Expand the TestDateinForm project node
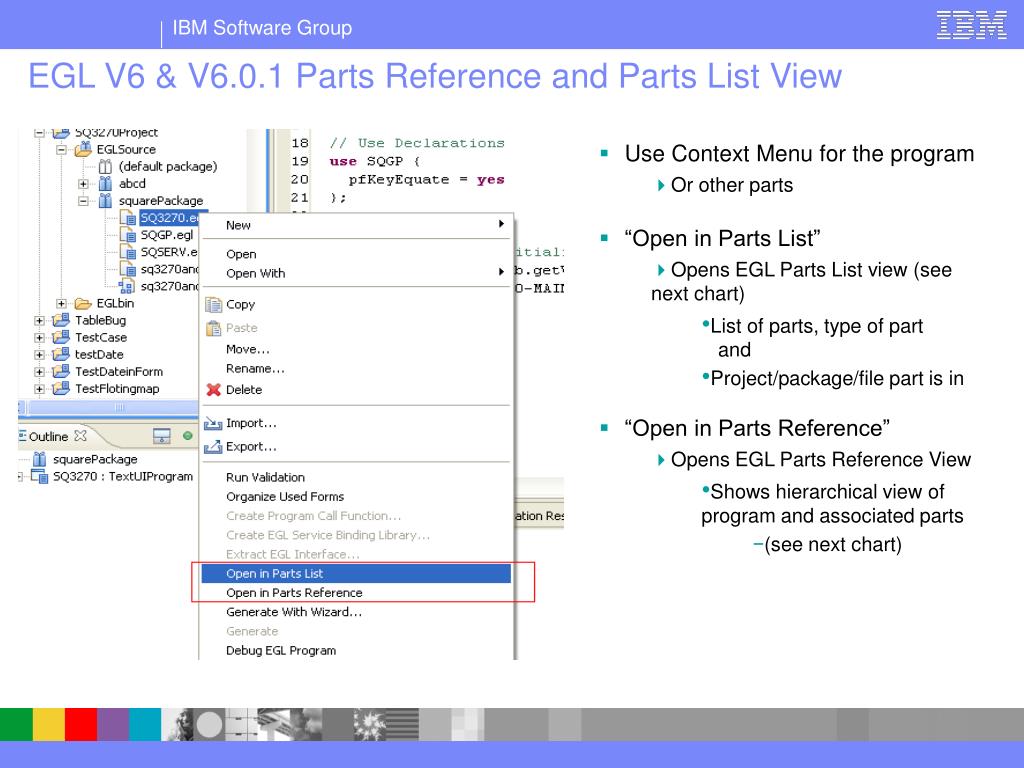Screen dimensions: 1024x768 coord(39,372)
